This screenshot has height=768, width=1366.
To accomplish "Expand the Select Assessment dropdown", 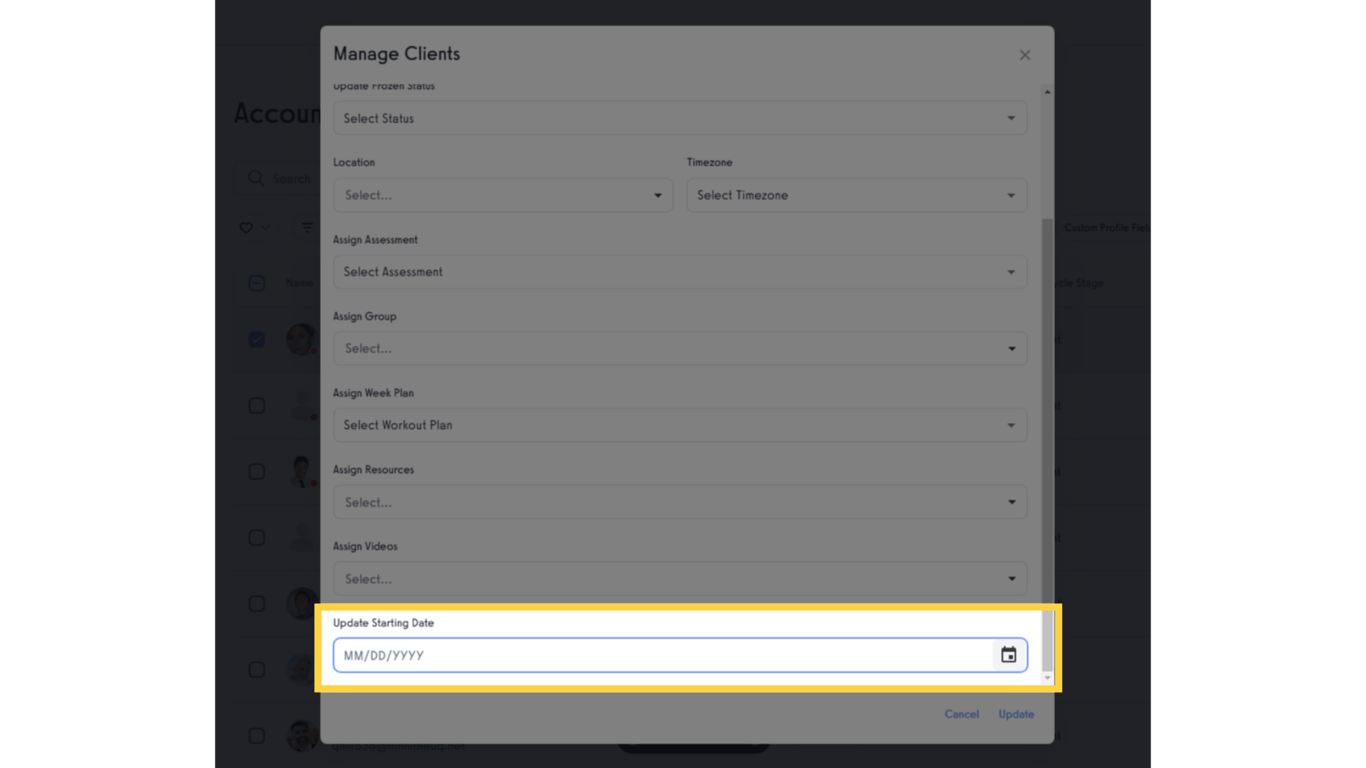I will point(680,271).
